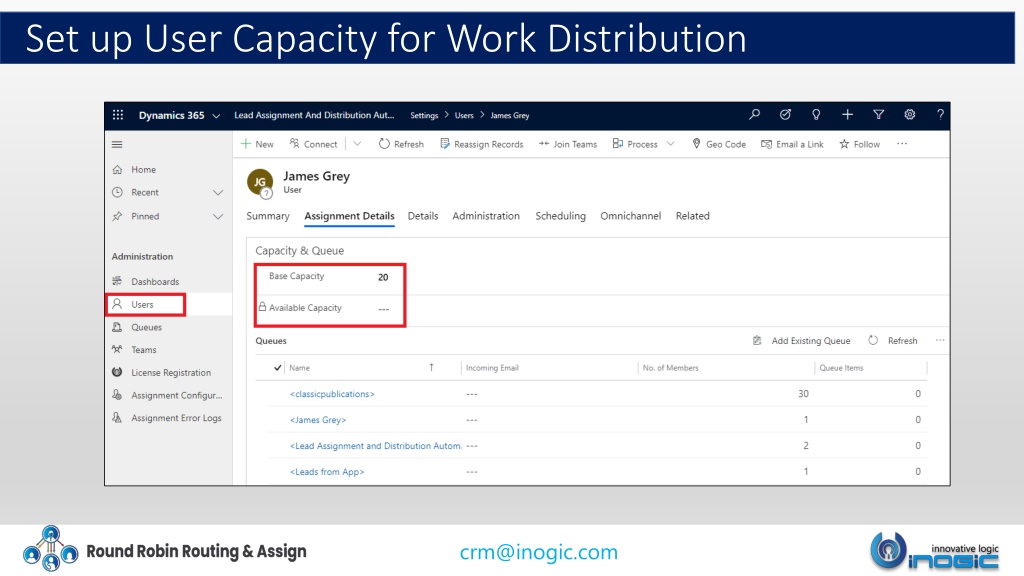
Task: Click Refresh in the Queues subgrid
Action: tap(893, 341)
